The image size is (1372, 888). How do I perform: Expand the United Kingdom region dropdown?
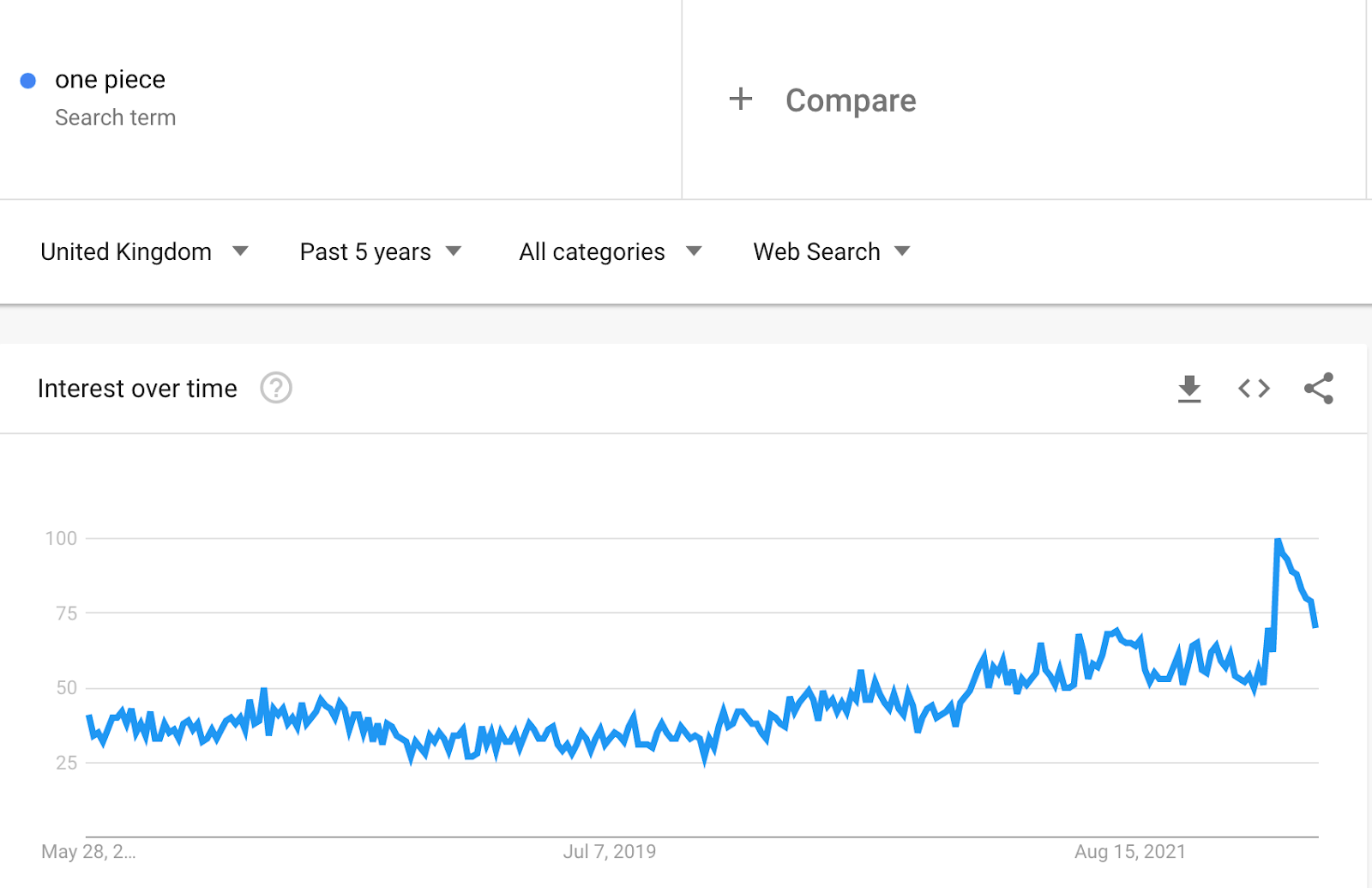click(x=144, y=251)
